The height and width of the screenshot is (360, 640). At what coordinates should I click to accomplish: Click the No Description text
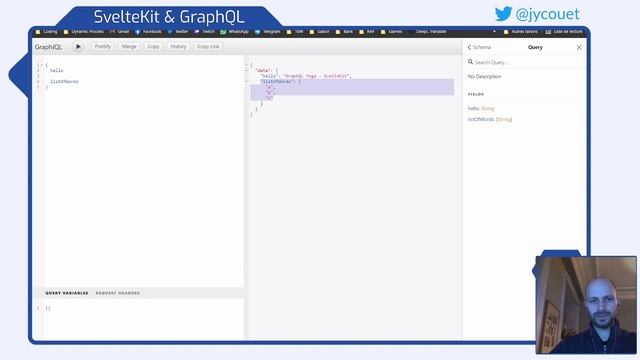click(484, 77)
